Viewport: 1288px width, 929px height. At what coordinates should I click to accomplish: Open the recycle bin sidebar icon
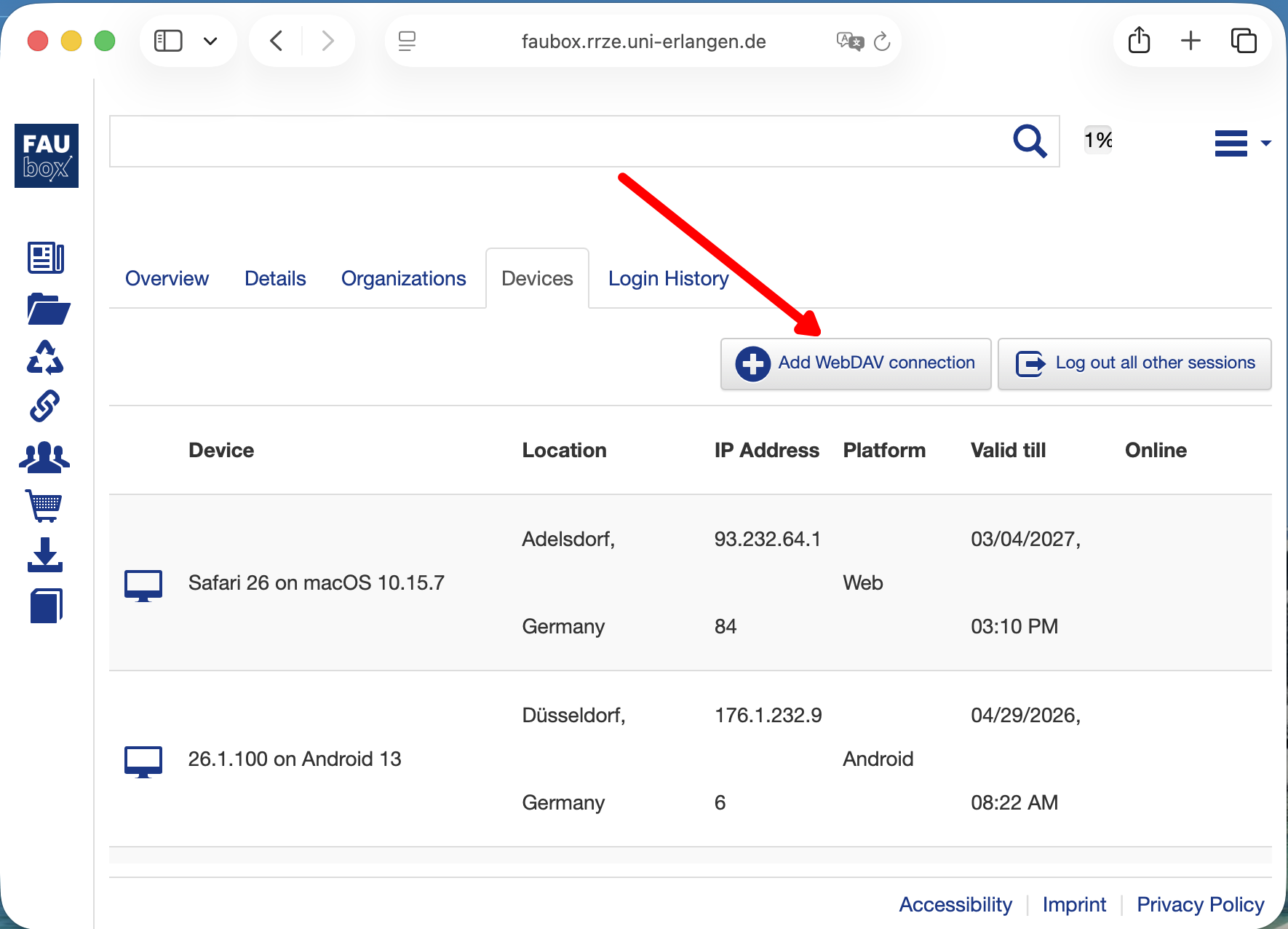point(45,357)
